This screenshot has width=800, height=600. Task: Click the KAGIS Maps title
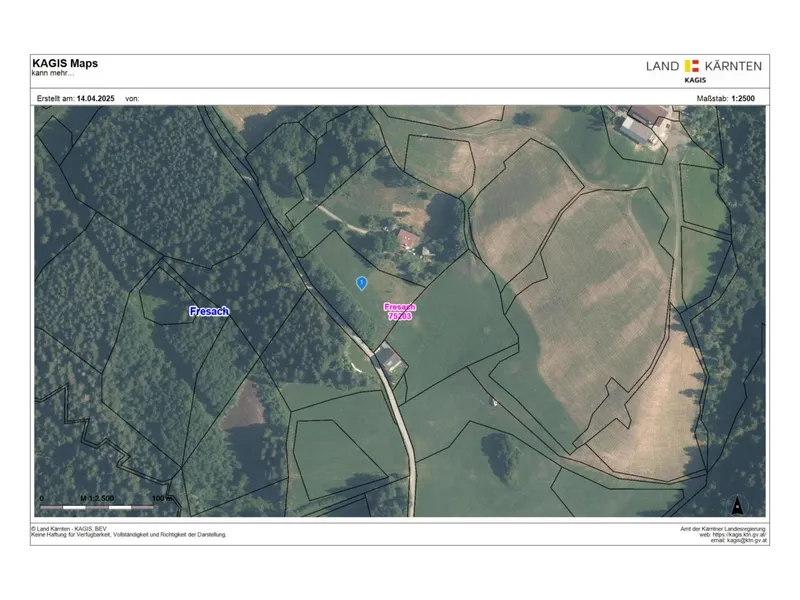(x=65, y=64)
